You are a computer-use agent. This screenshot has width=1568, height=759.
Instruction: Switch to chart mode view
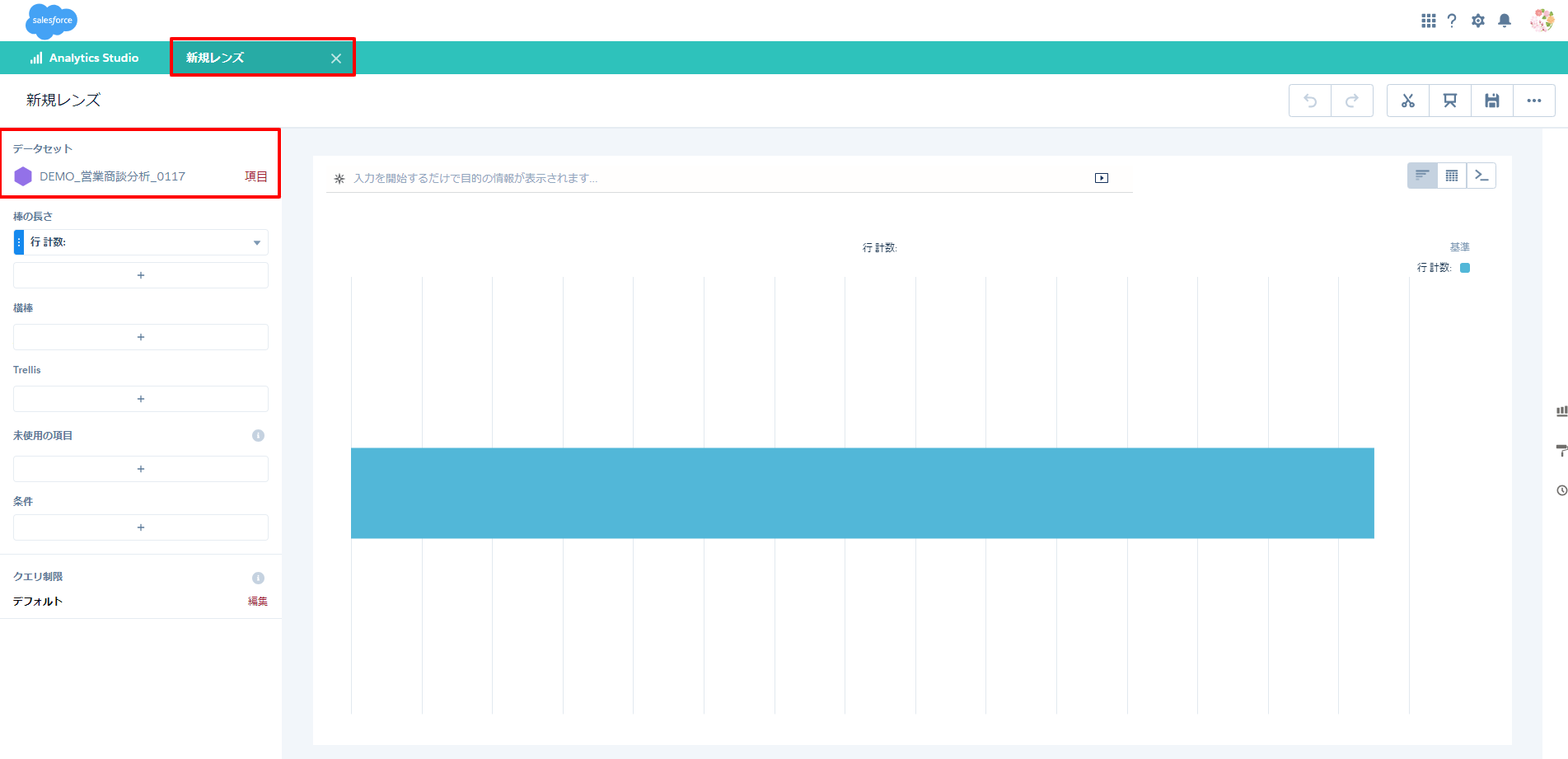point(1422,176)
